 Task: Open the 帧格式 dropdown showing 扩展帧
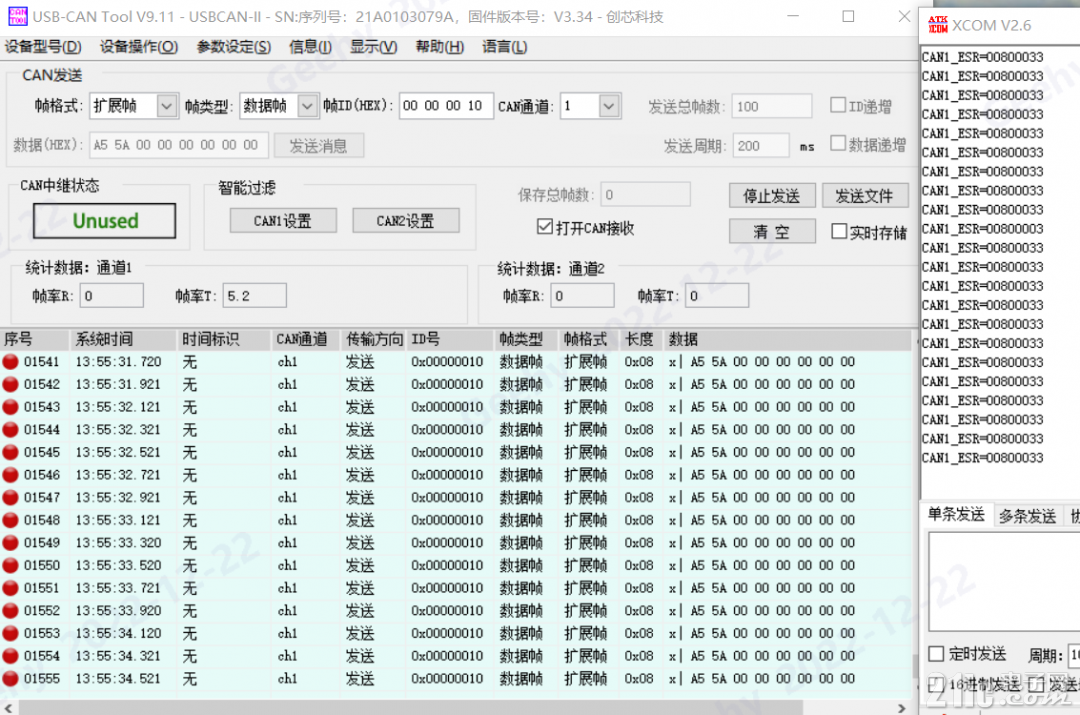(166, 106)
